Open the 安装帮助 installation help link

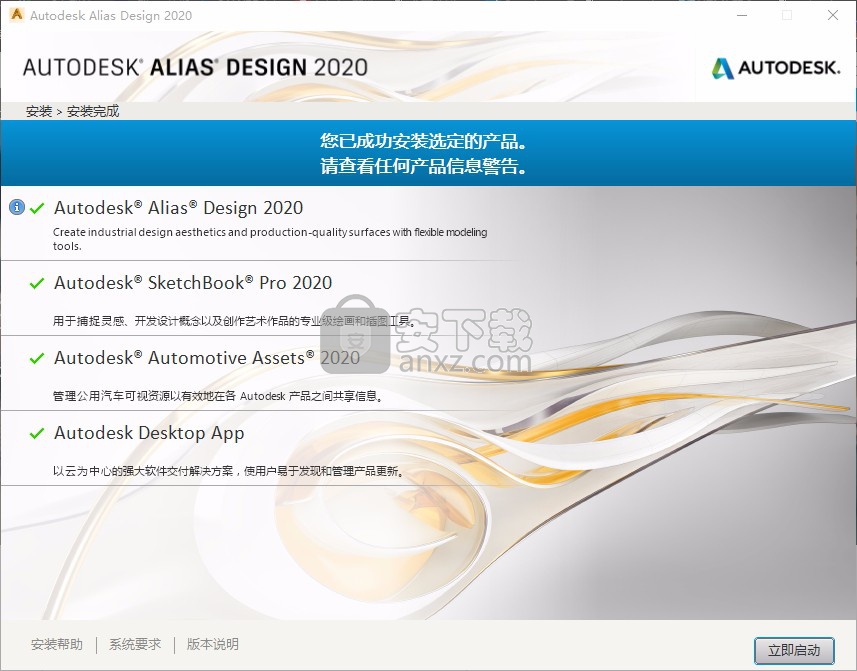click(57, 644)
